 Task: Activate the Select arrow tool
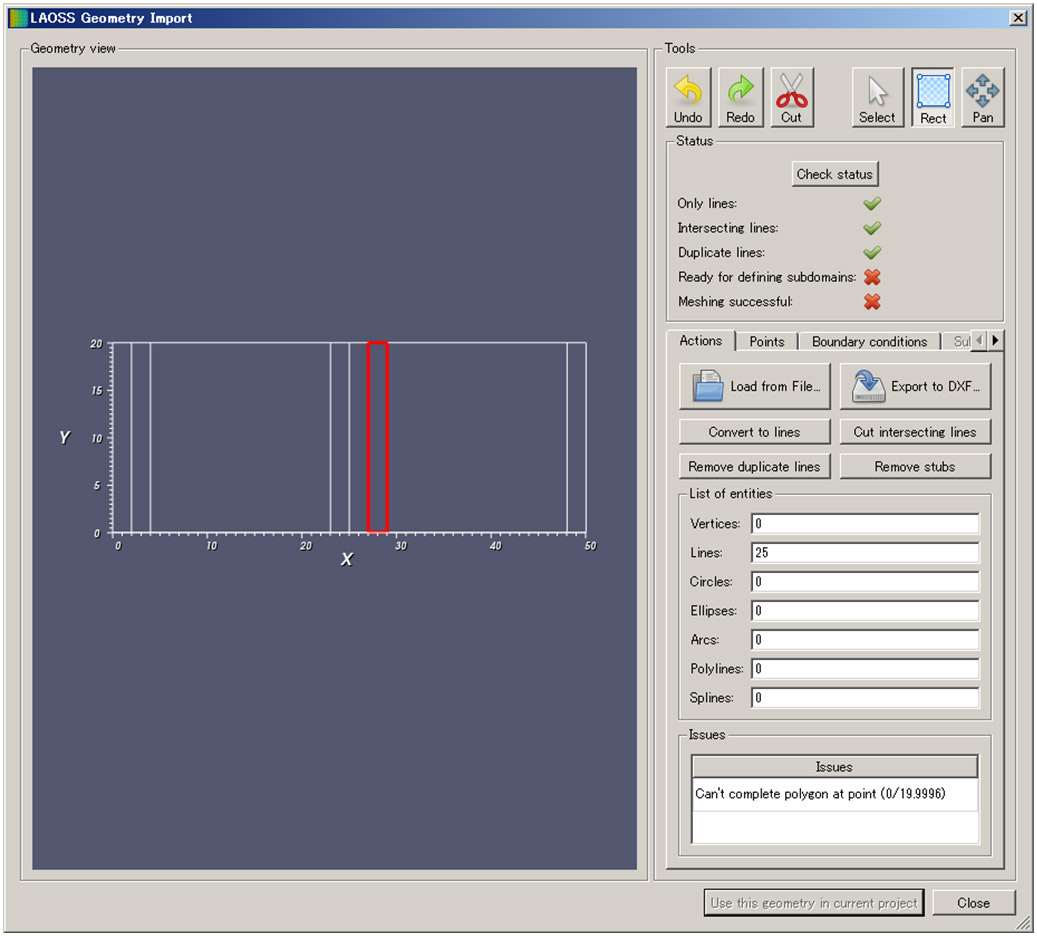pyautogui.click(x=877, y=97)
